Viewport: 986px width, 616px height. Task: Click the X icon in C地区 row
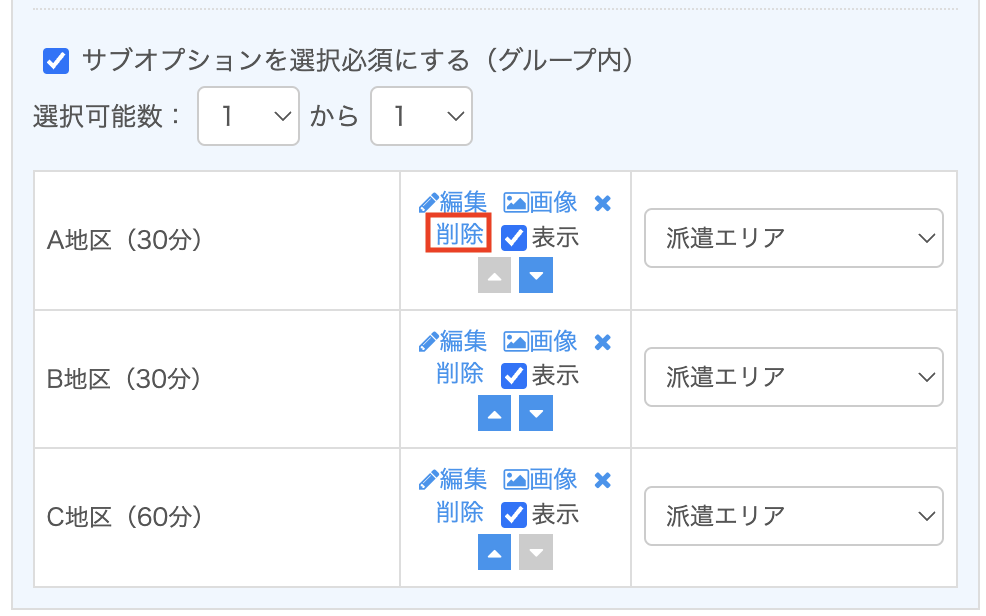[x=602, y=480]
